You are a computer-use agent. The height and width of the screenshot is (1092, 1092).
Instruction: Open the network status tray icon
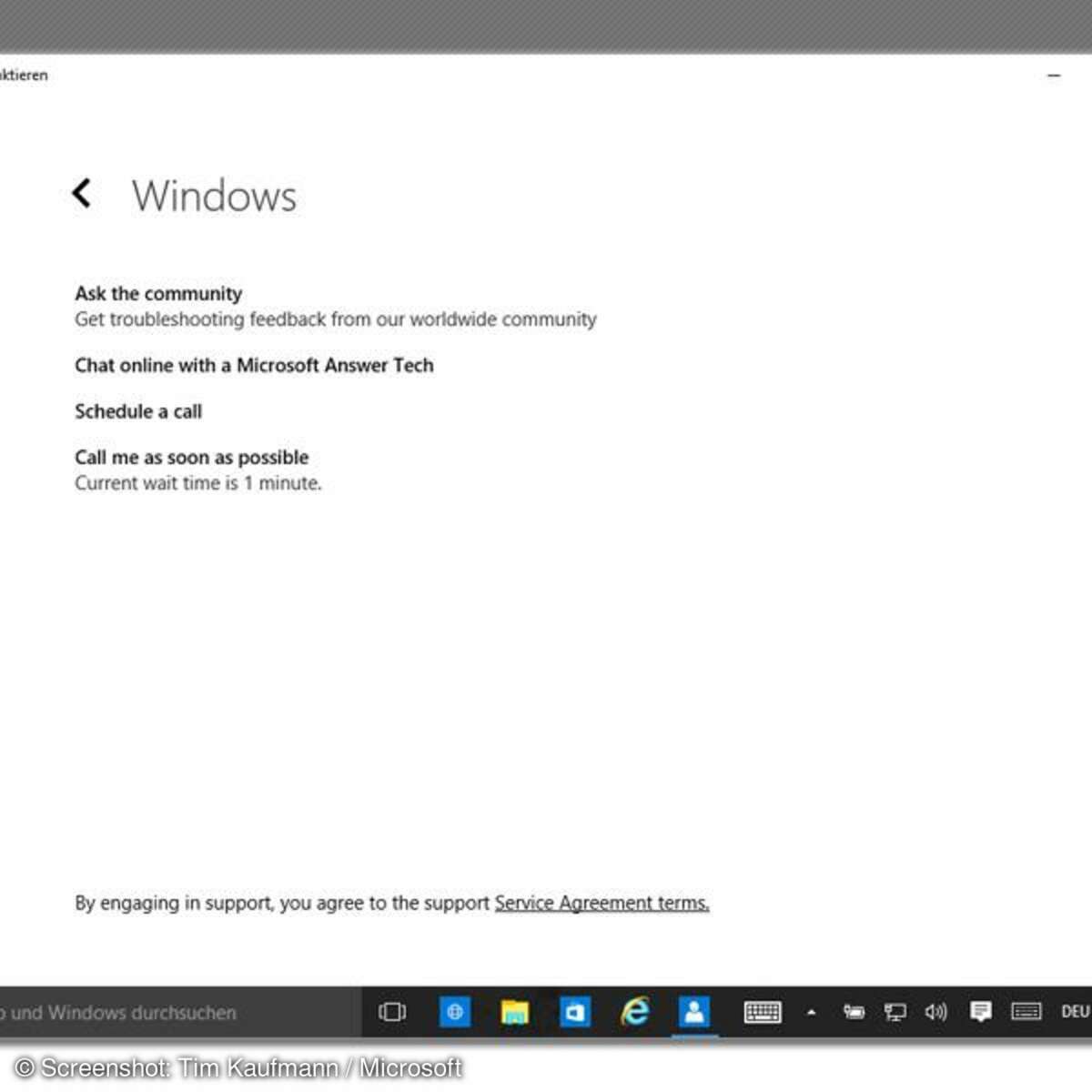tap(895, 1012)
